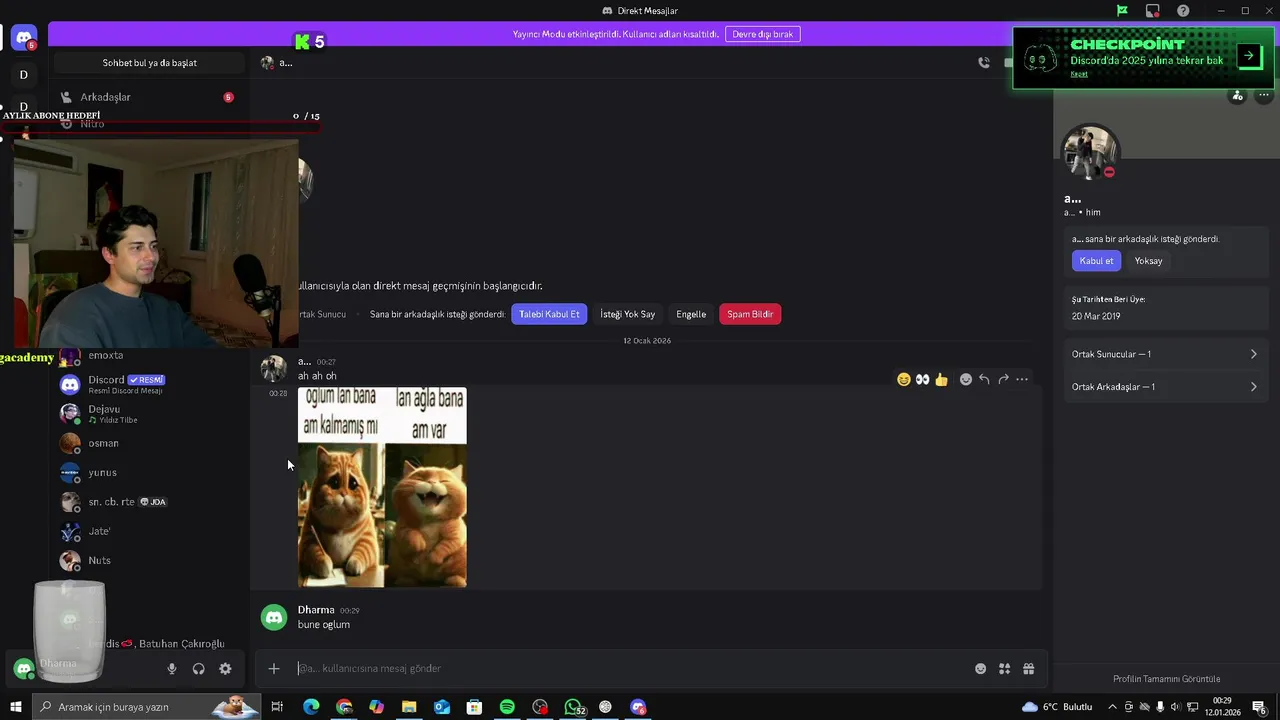Open more options on hovered message
The width and height of the screenshot is (1280, 720).
1022,379
